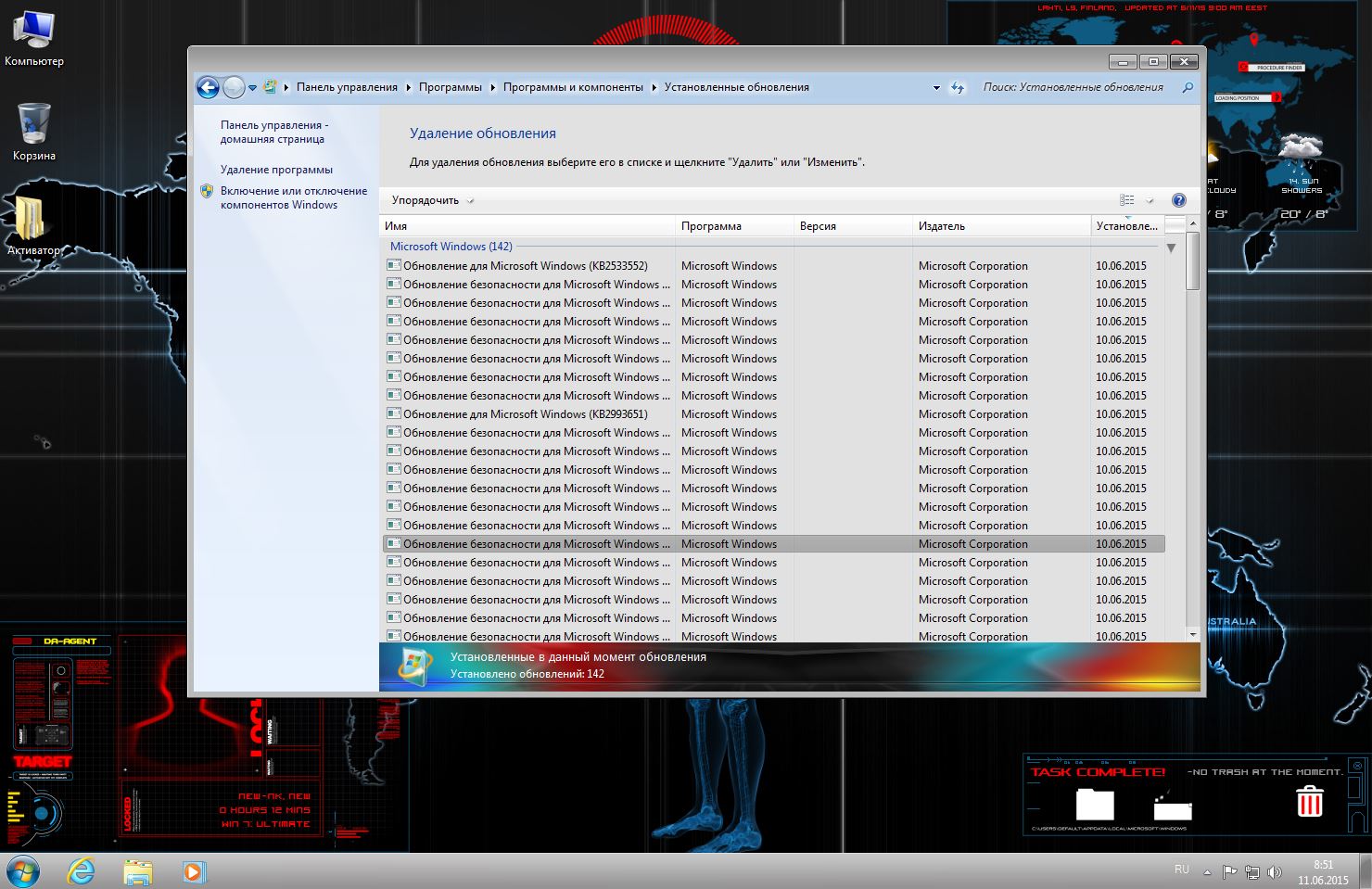Open Windows Media Player from taskbar
Viewport: 1372px width, 889px height.
[193, 871]
